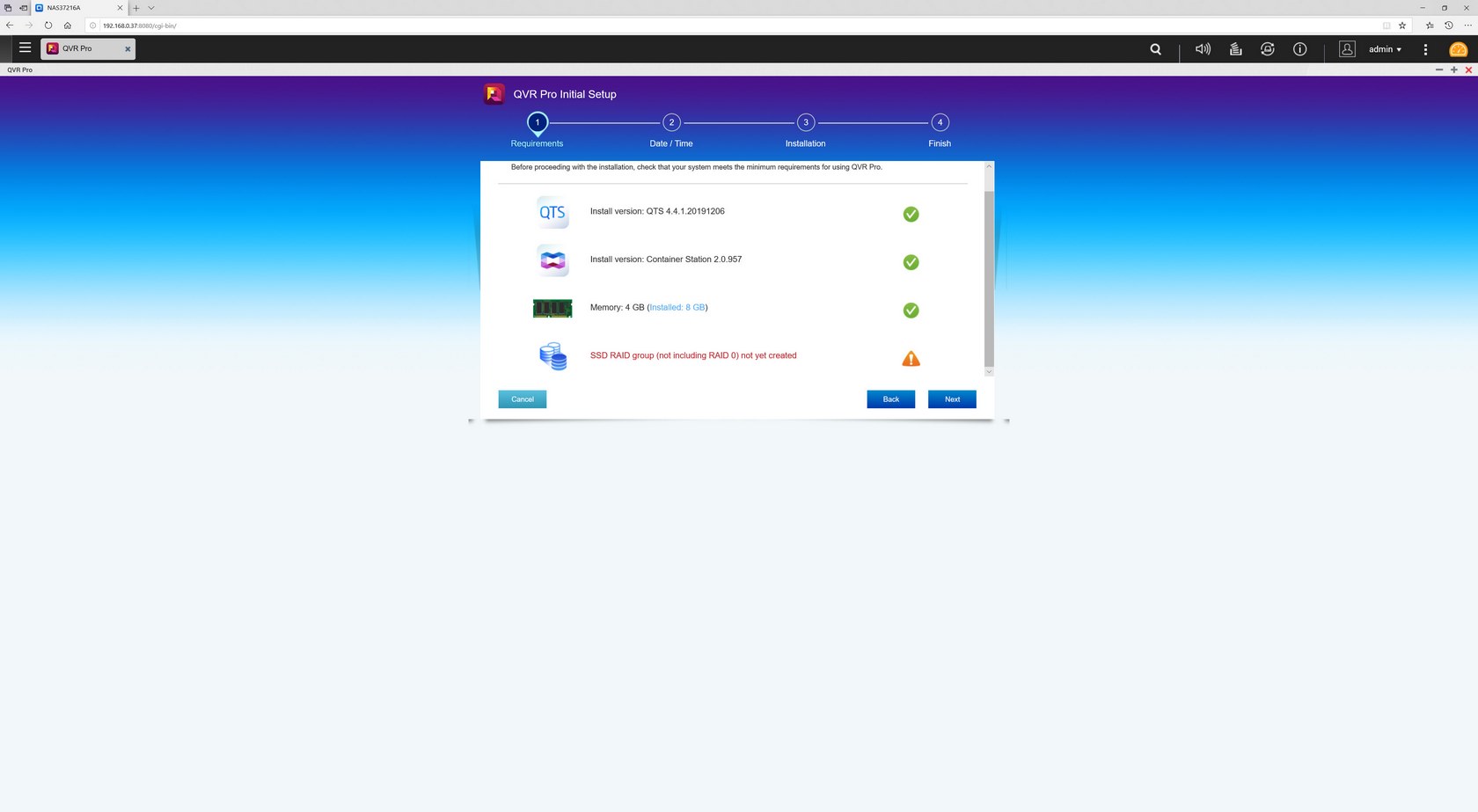Image resolution: width=1478 pixels, height=812 pixels.
Task: Click the Cancel button
Action: pyautogui.click(x=523, y=399)
